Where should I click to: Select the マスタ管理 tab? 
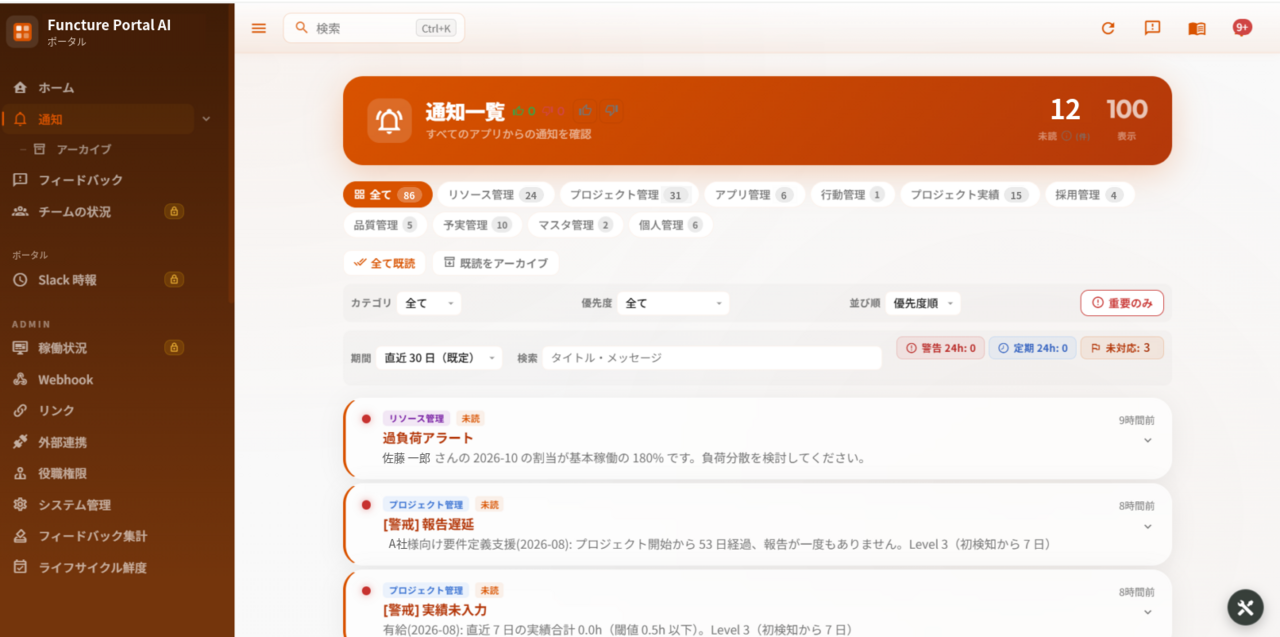pos(575,225)
